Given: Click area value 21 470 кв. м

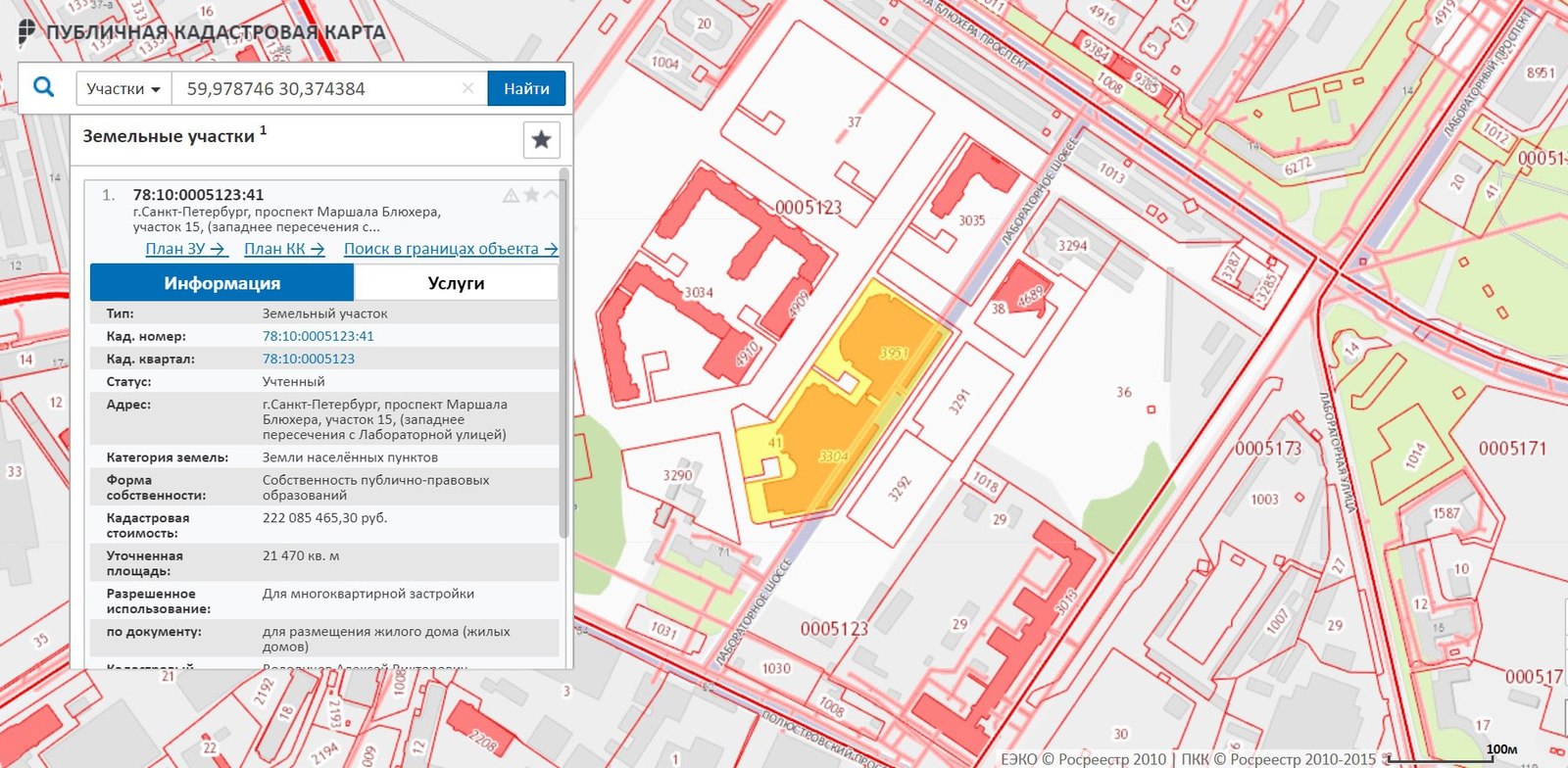Looking at the screenshot, I should 301,555.
